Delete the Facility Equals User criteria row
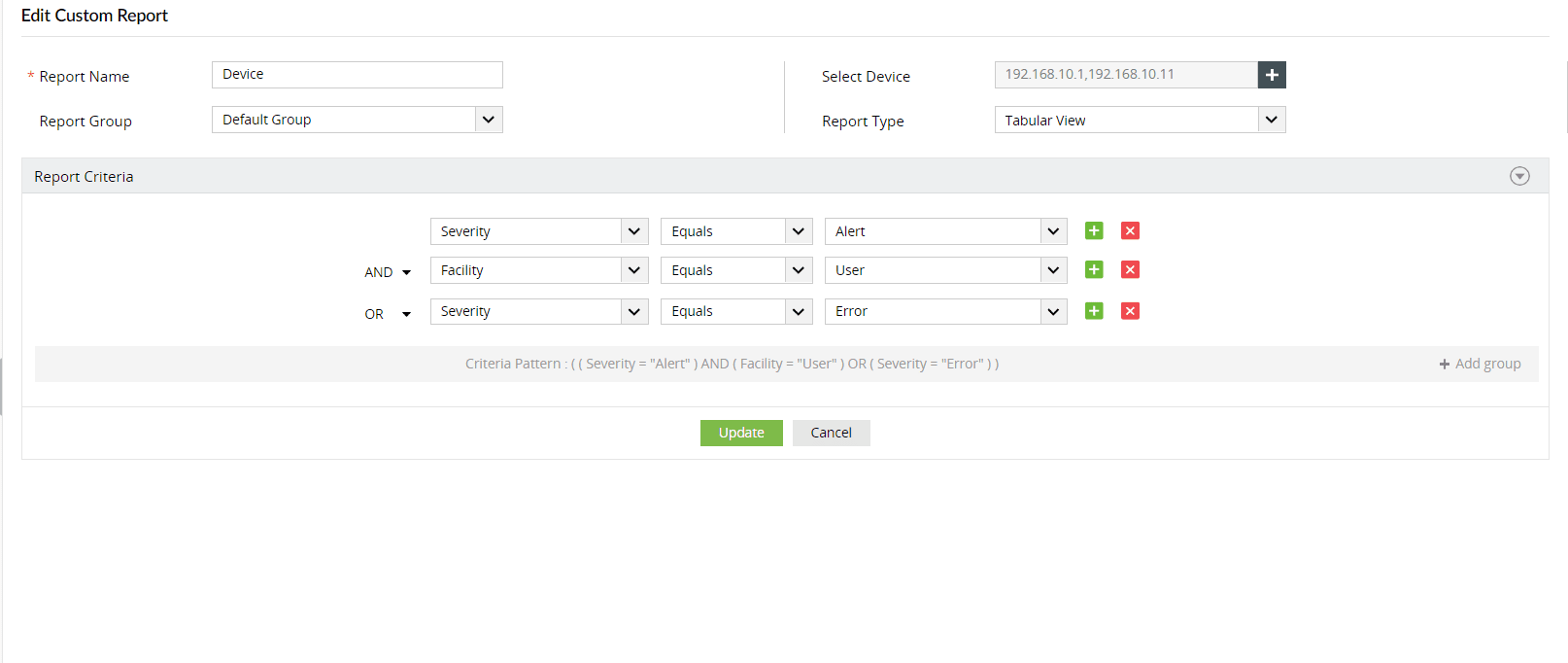The height and width of the screenshot is (663, 1568). coord(1130,269)
